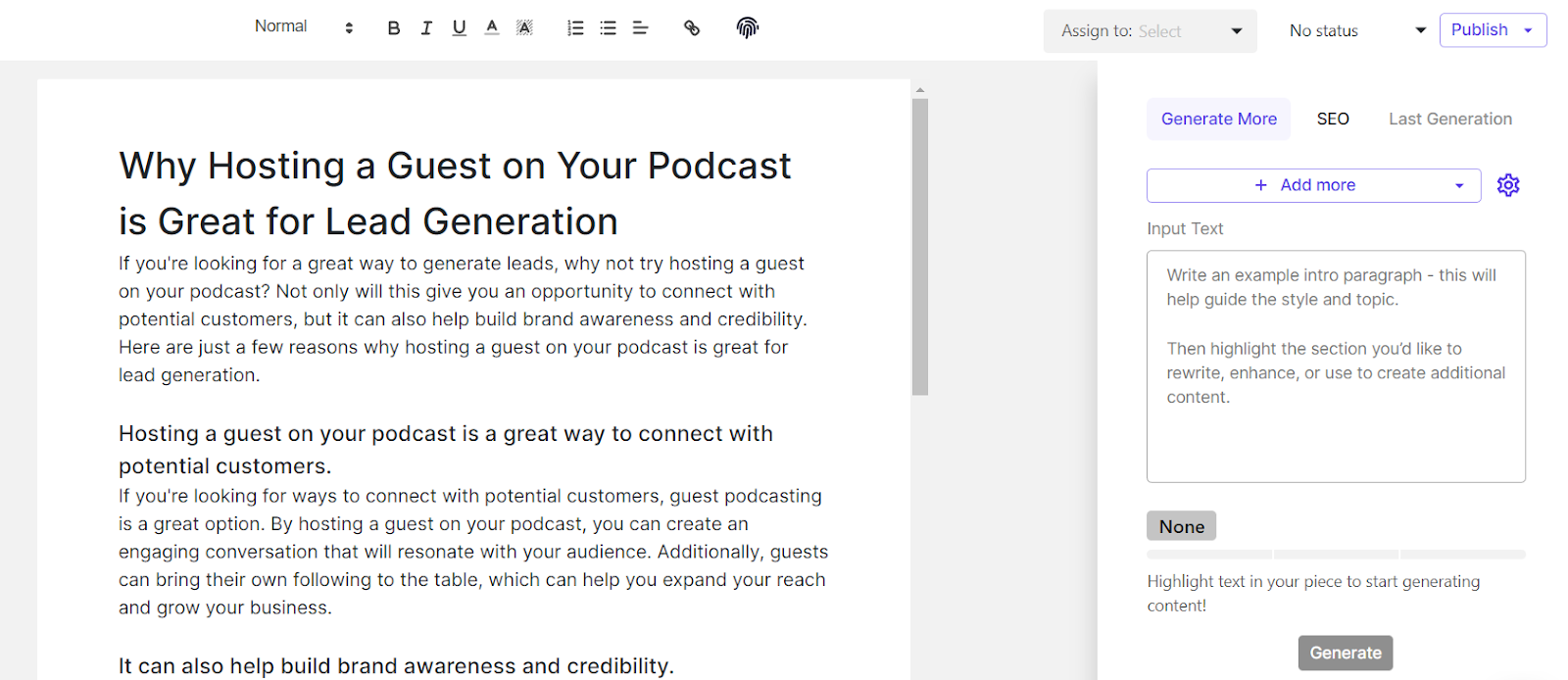Click the article title heading
The height and width of the screenshot is (680, 1568).
(x=455, y=193)
